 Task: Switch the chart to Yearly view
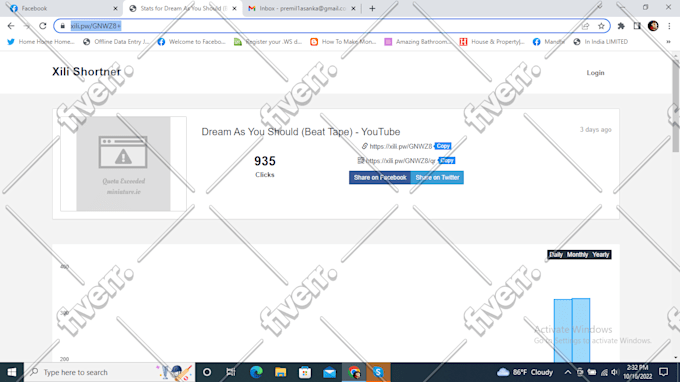pyautogui.click(x=601, y=255)
